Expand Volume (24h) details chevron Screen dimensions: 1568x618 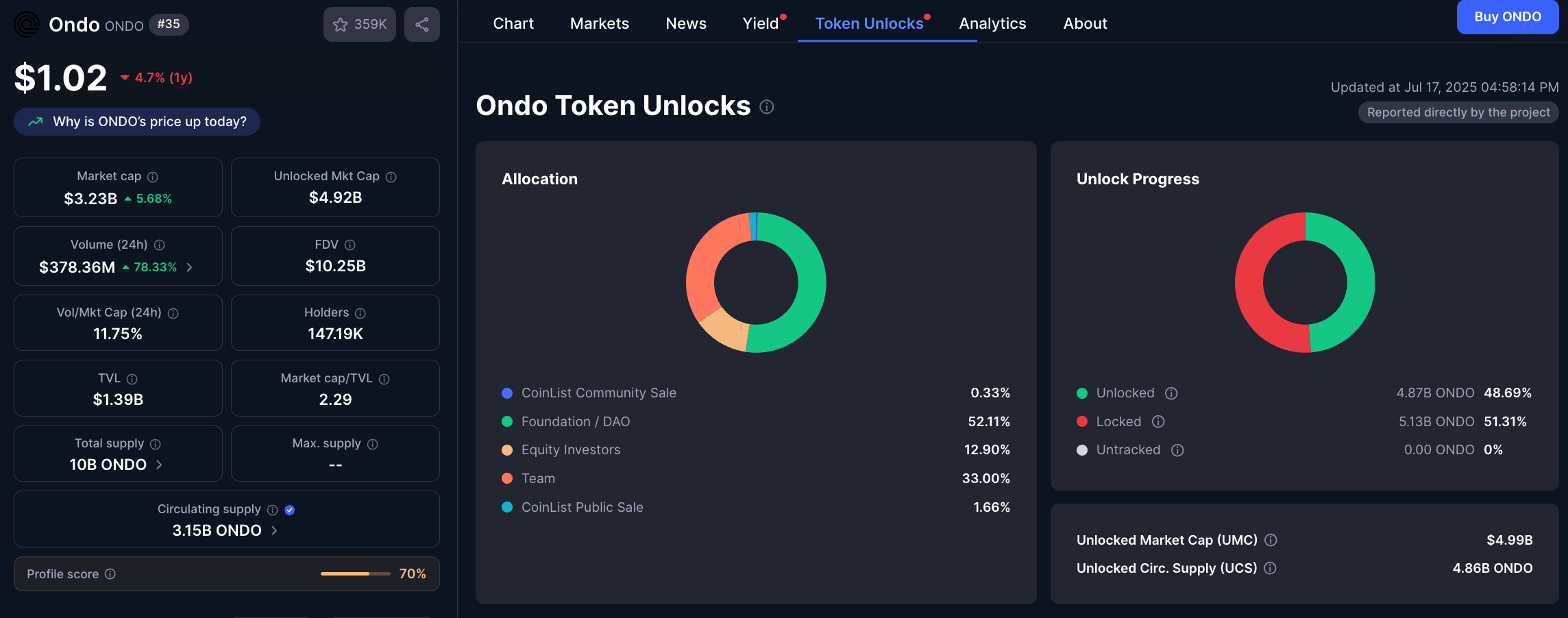point(189,267)
